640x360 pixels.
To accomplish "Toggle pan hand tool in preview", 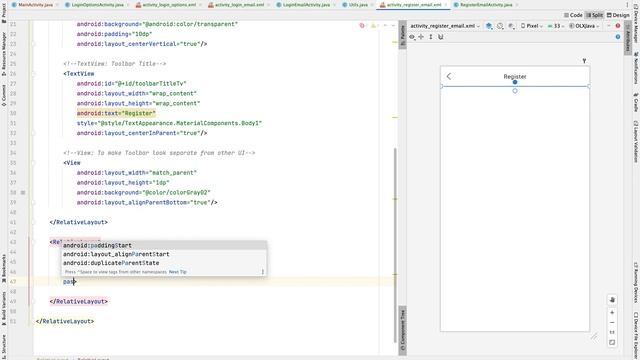I will tap(612, 300).
